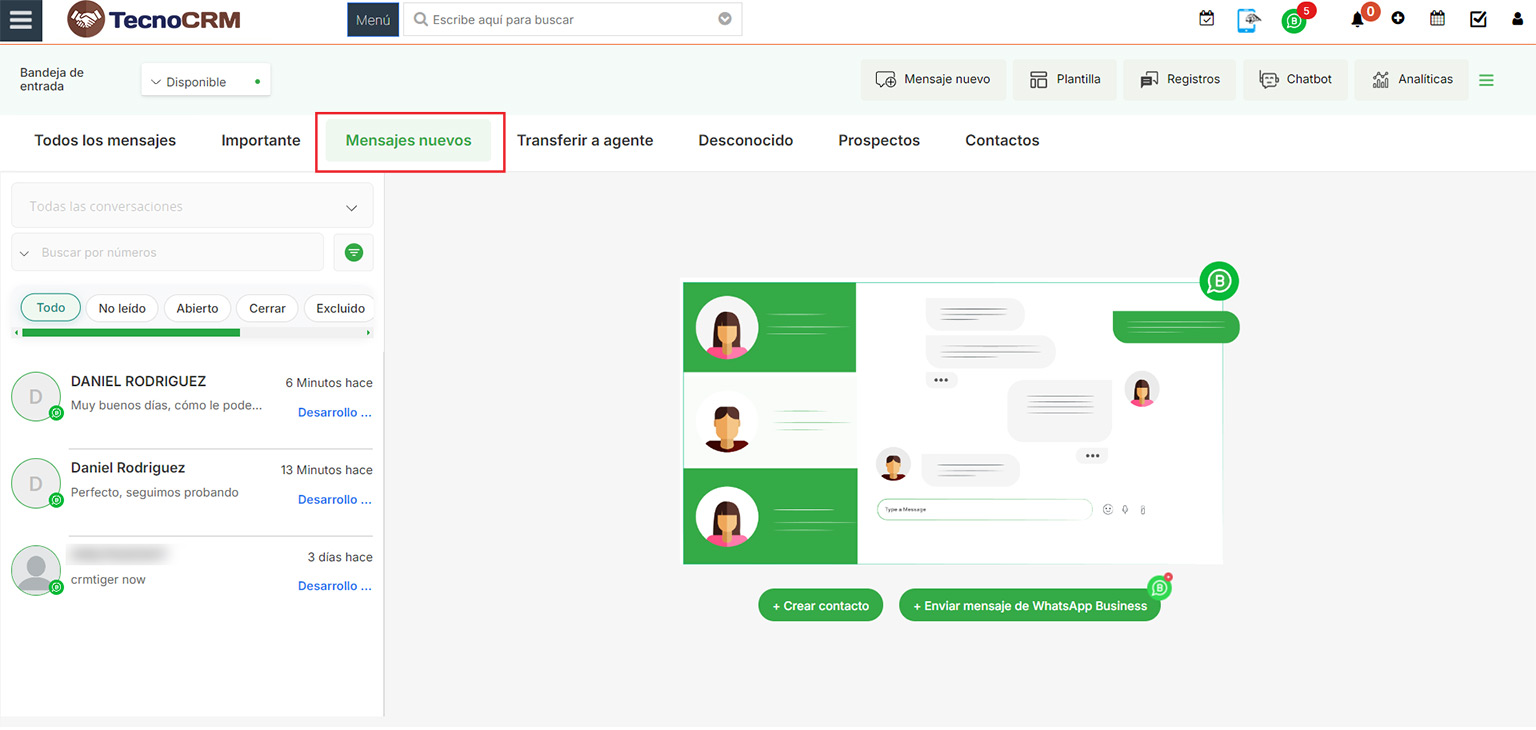This screenshot has height=730, width=1536.
Task: Switch to the 'Transferir a agente' tab
Action: coord(584,141)
